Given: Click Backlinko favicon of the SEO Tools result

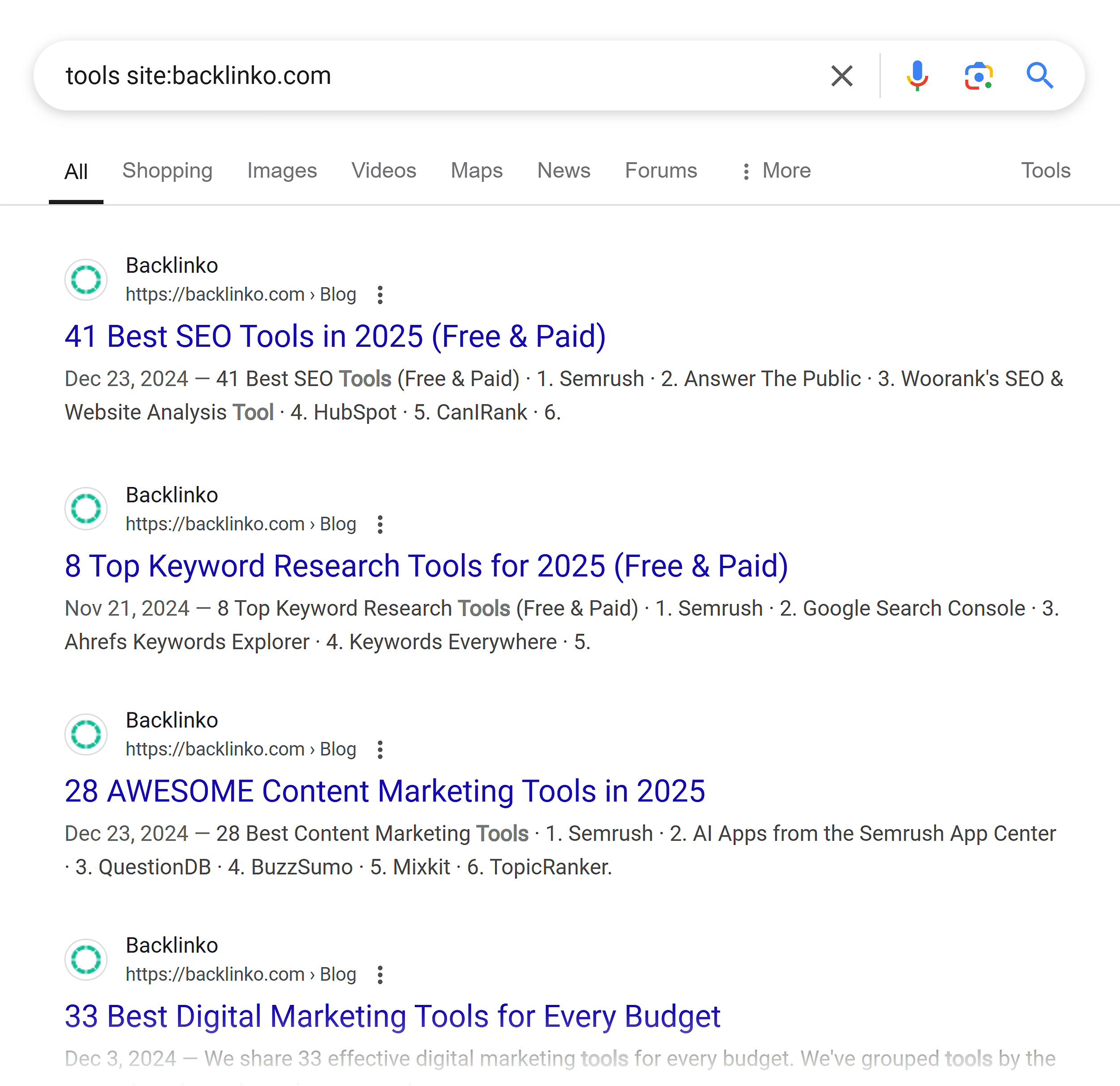Looking at the screenshot, I should pos(86,280).
